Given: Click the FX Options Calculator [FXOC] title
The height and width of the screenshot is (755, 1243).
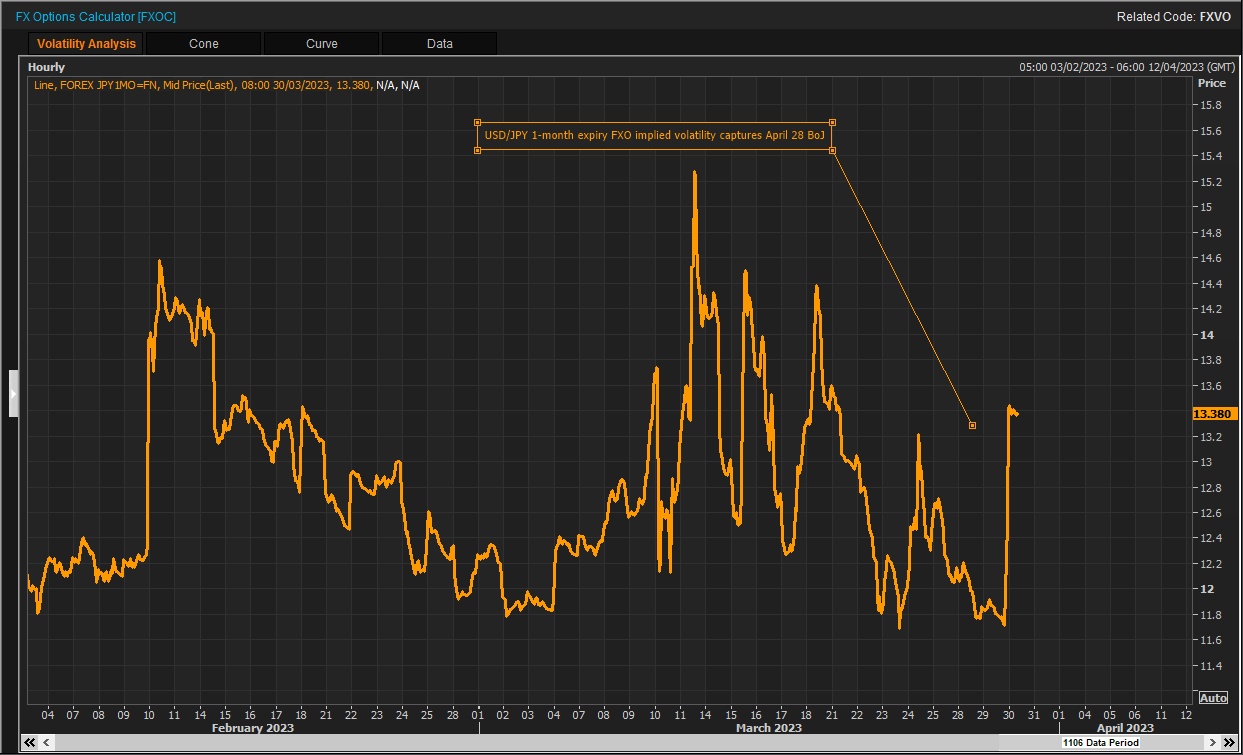Looking at the screenshot, I should coord(95,17).
